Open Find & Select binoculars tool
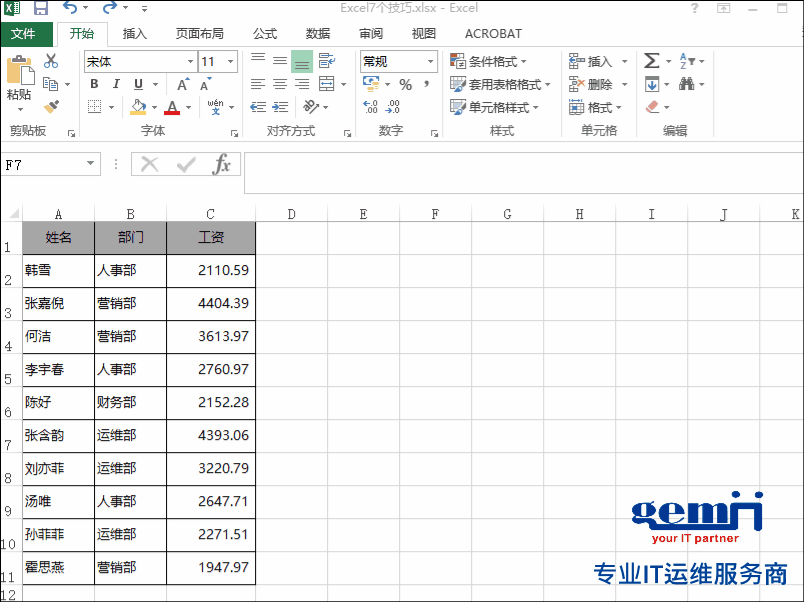This screenshot has height=602, width=804. [687, 84]
